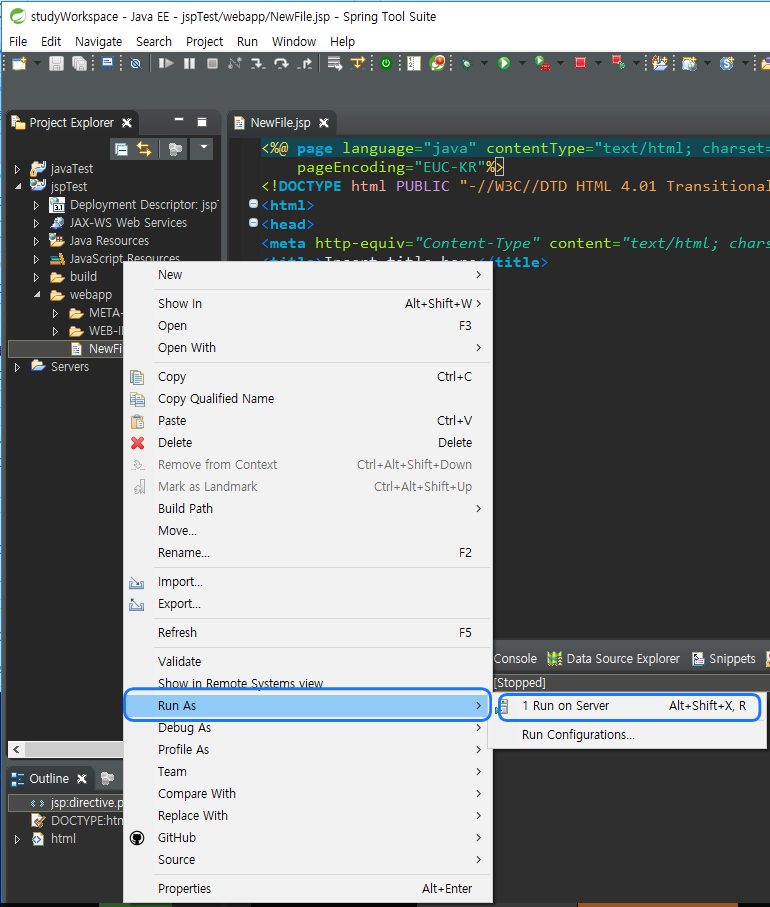Click the Save toolbar icon

pyautogui.click(x=56, y=63)
